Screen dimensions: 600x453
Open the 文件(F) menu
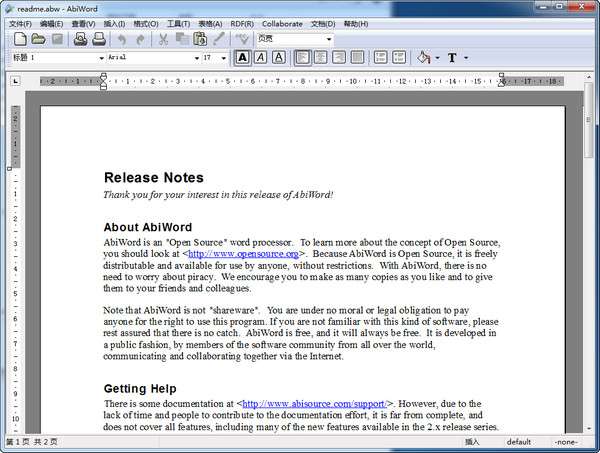[20, 24]
